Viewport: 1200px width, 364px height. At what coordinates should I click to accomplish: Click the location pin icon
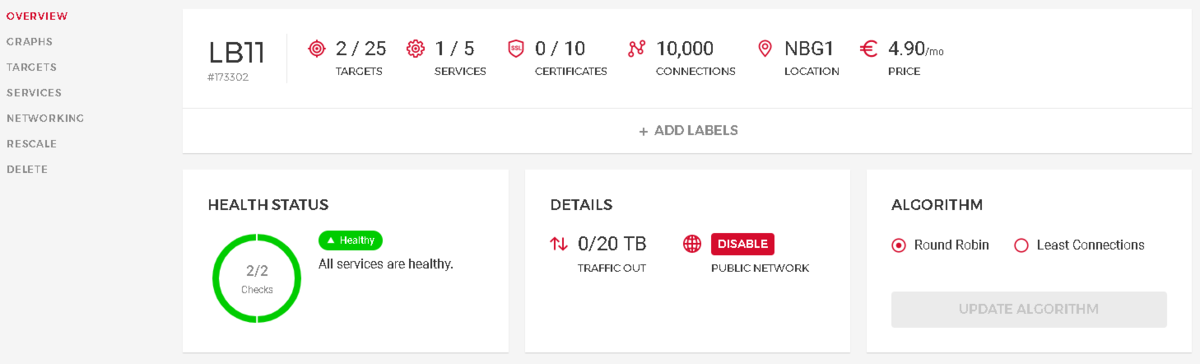coord(766,48)
